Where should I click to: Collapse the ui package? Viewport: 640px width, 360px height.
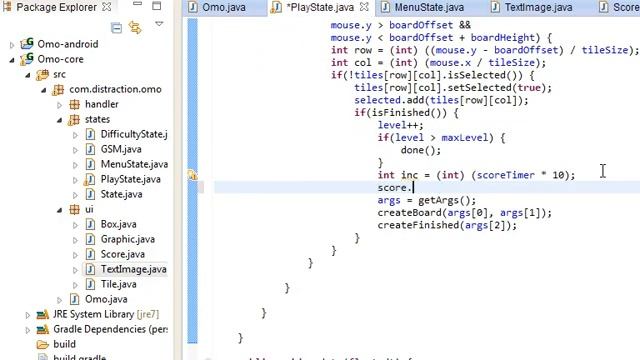pos(60,210)
